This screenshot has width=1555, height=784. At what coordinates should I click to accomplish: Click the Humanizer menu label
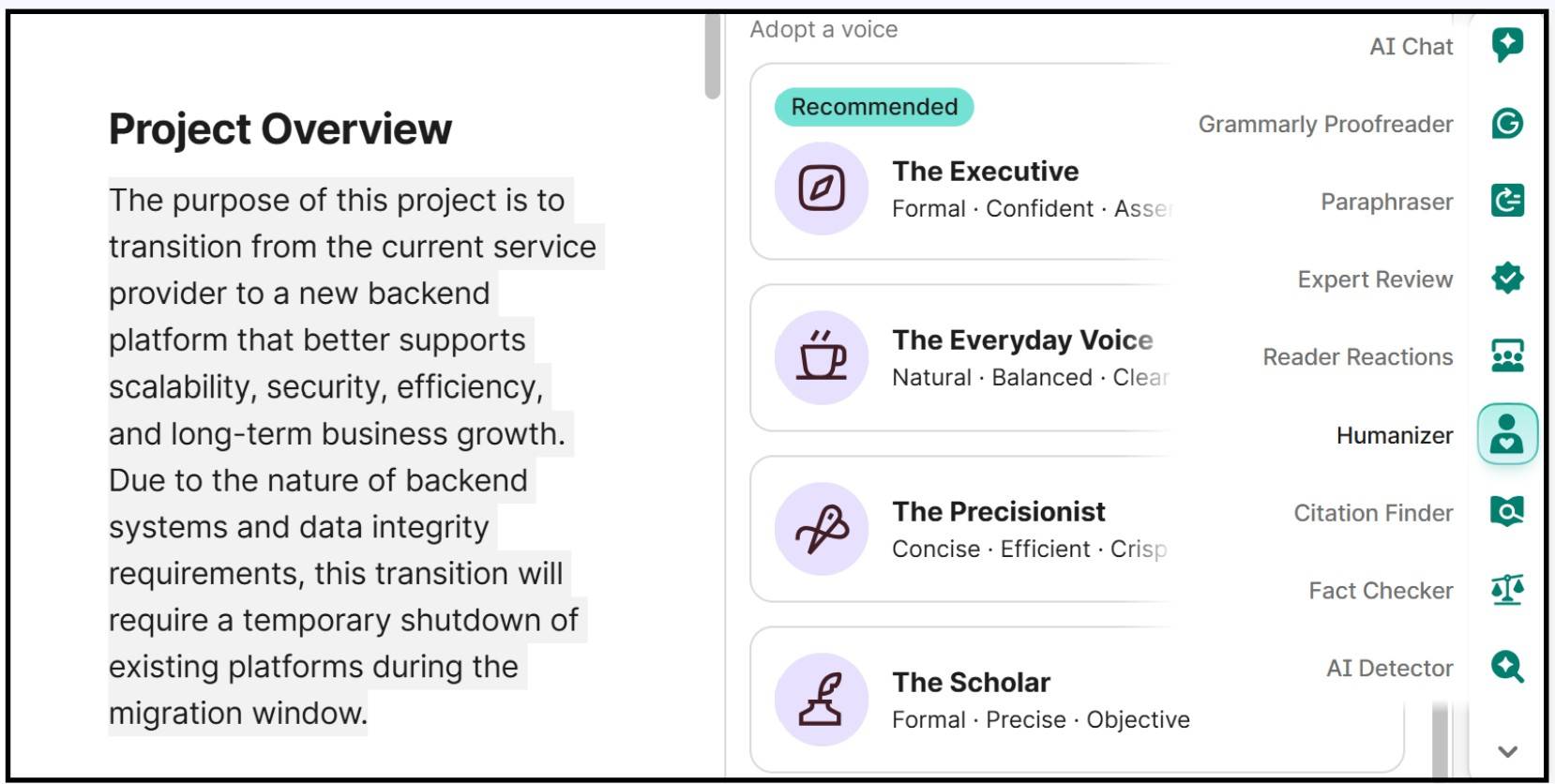[1394, 435]
